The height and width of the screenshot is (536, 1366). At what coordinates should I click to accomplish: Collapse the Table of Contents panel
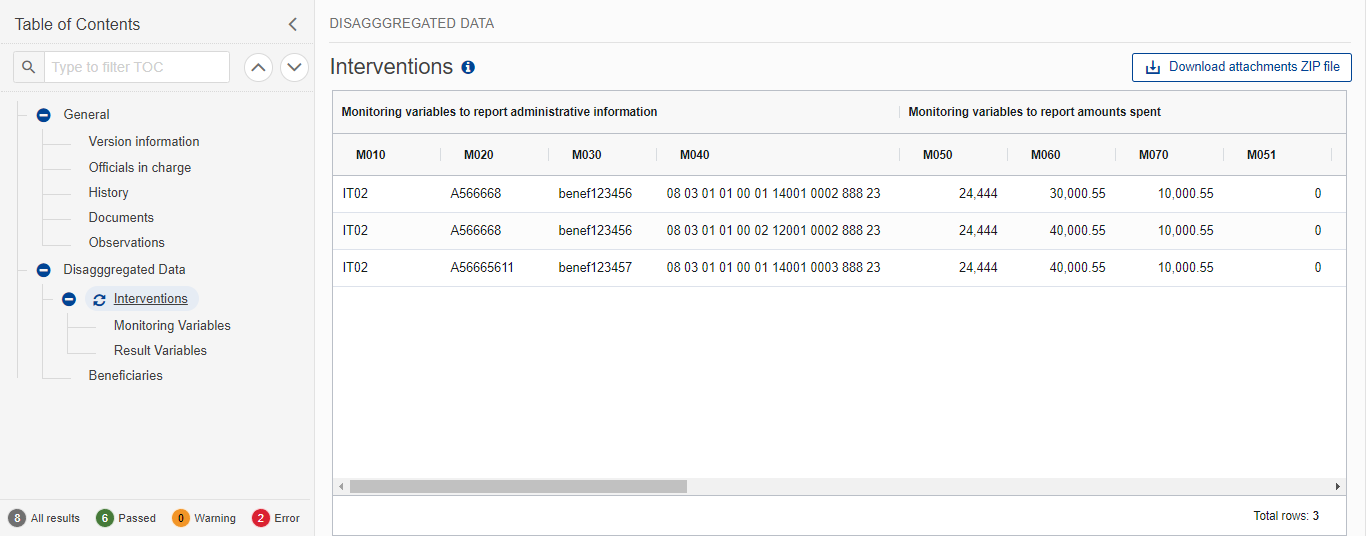coord(292,24)
